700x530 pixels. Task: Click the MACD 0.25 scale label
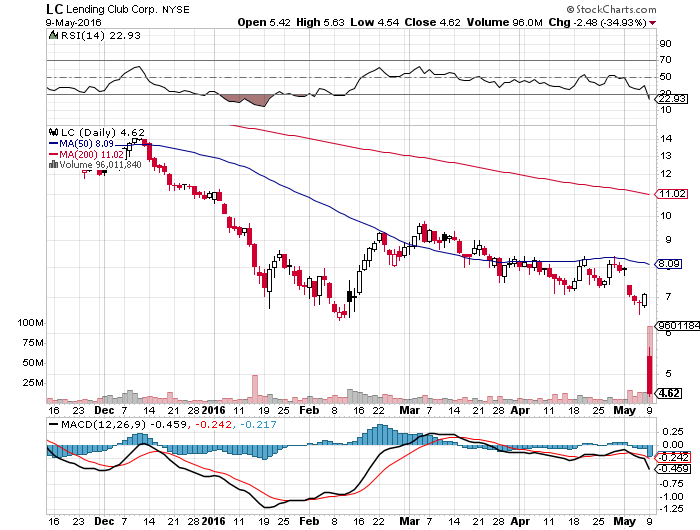(x=673, y=431)
